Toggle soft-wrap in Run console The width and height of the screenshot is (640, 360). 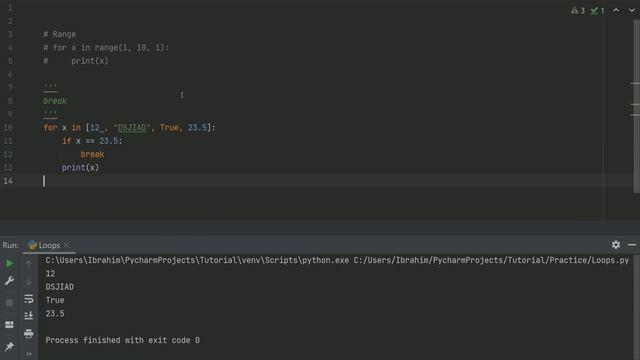(29, 299)
